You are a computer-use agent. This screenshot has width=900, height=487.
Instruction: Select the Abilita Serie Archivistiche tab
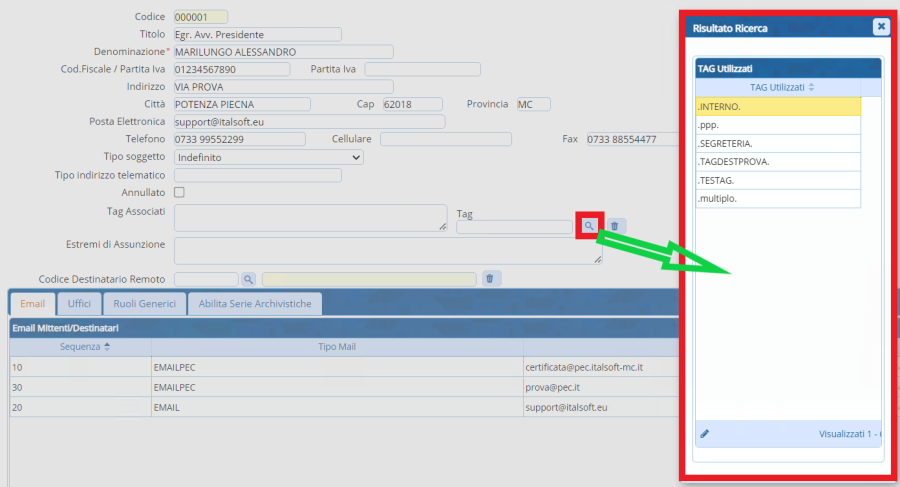click(254, 304)
